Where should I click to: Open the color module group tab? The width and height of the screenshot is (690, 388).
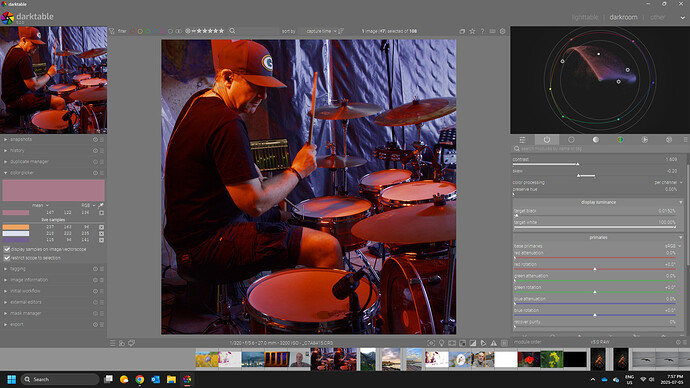pyautogui.click(x=620, y=139)
